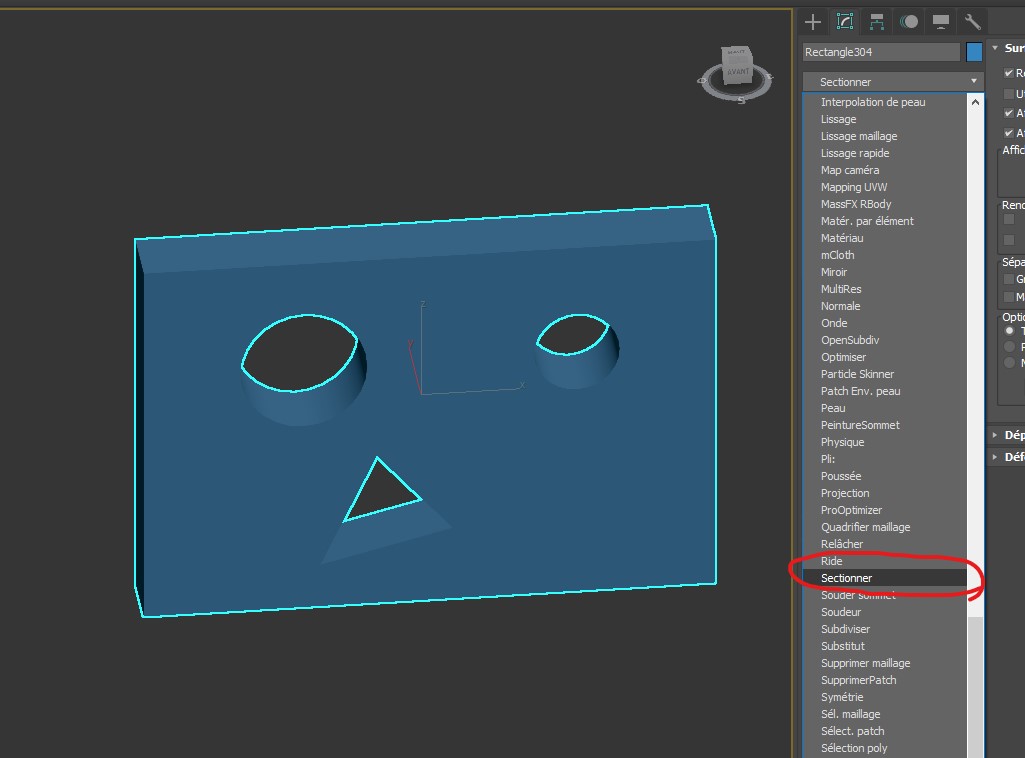Switch to the Modify panel icon

845,22
